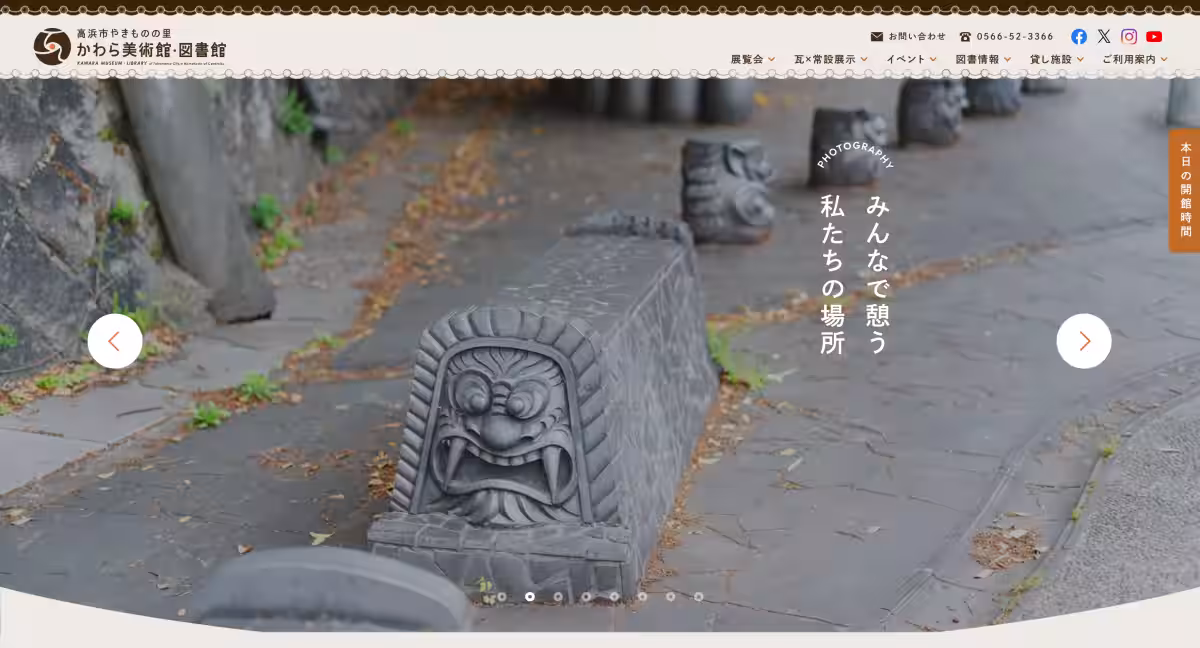Open the 貸し施設 navigation item
This screenshot has width=1200, height=648.
pos(1053,59)
